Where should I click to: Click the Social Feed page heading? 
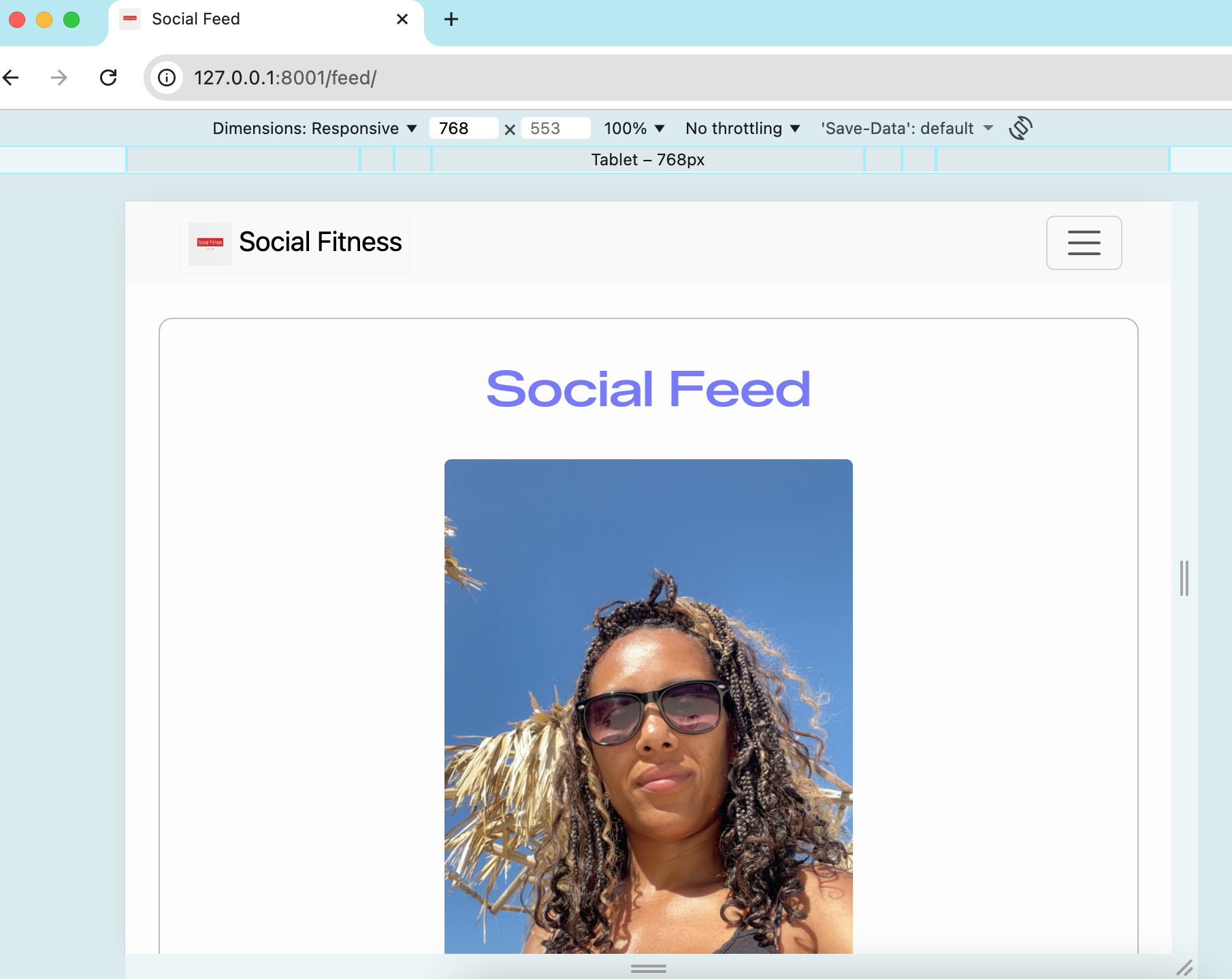click(647, 389)
